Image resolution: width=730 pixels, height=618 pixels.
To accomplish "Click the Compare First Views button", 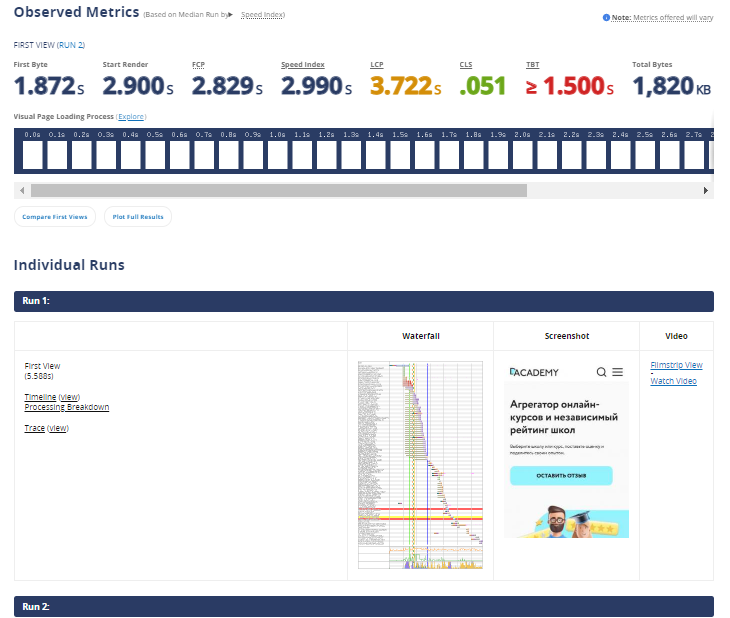I will pos(55,217).
